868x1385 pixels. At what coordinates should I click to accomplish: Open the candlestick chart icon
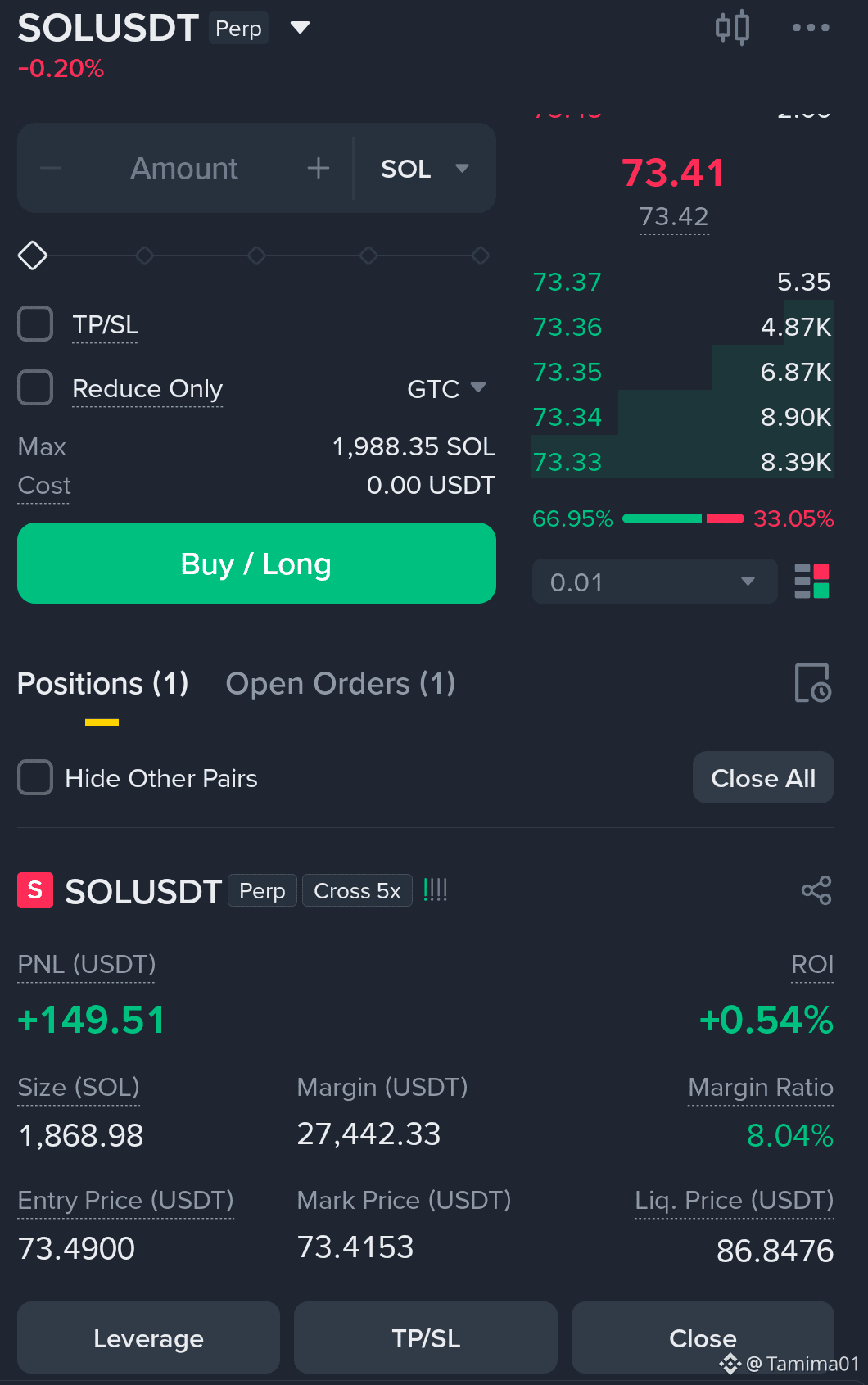point(732,27)
